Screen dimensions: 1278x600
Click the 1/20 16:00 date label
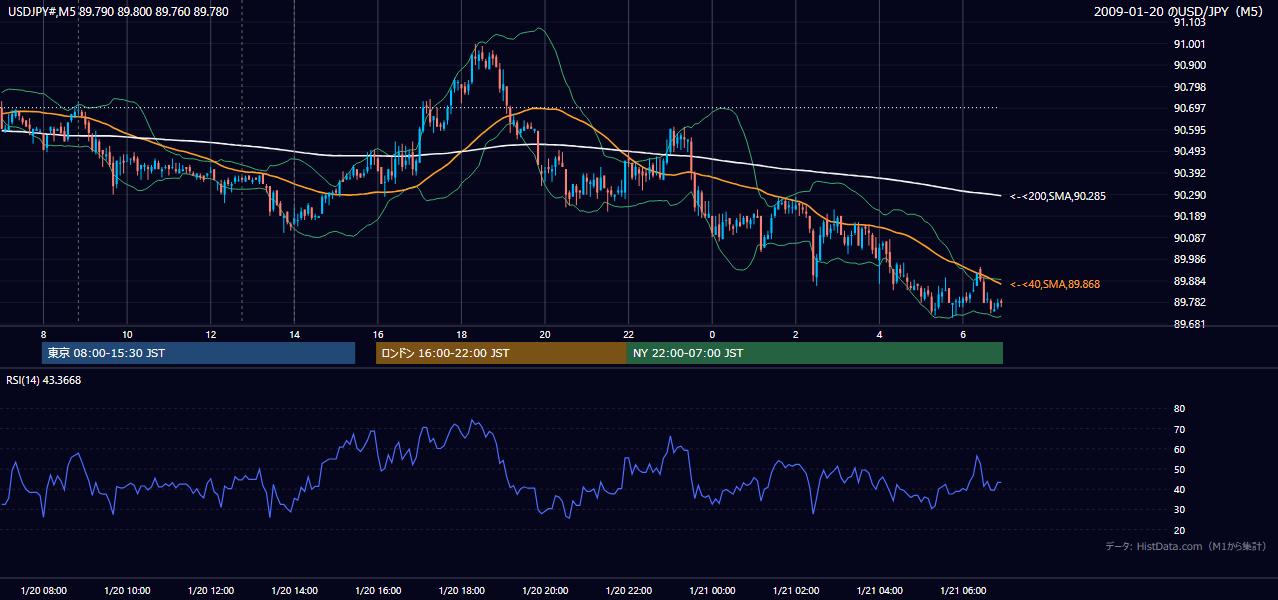click(377, 590)
